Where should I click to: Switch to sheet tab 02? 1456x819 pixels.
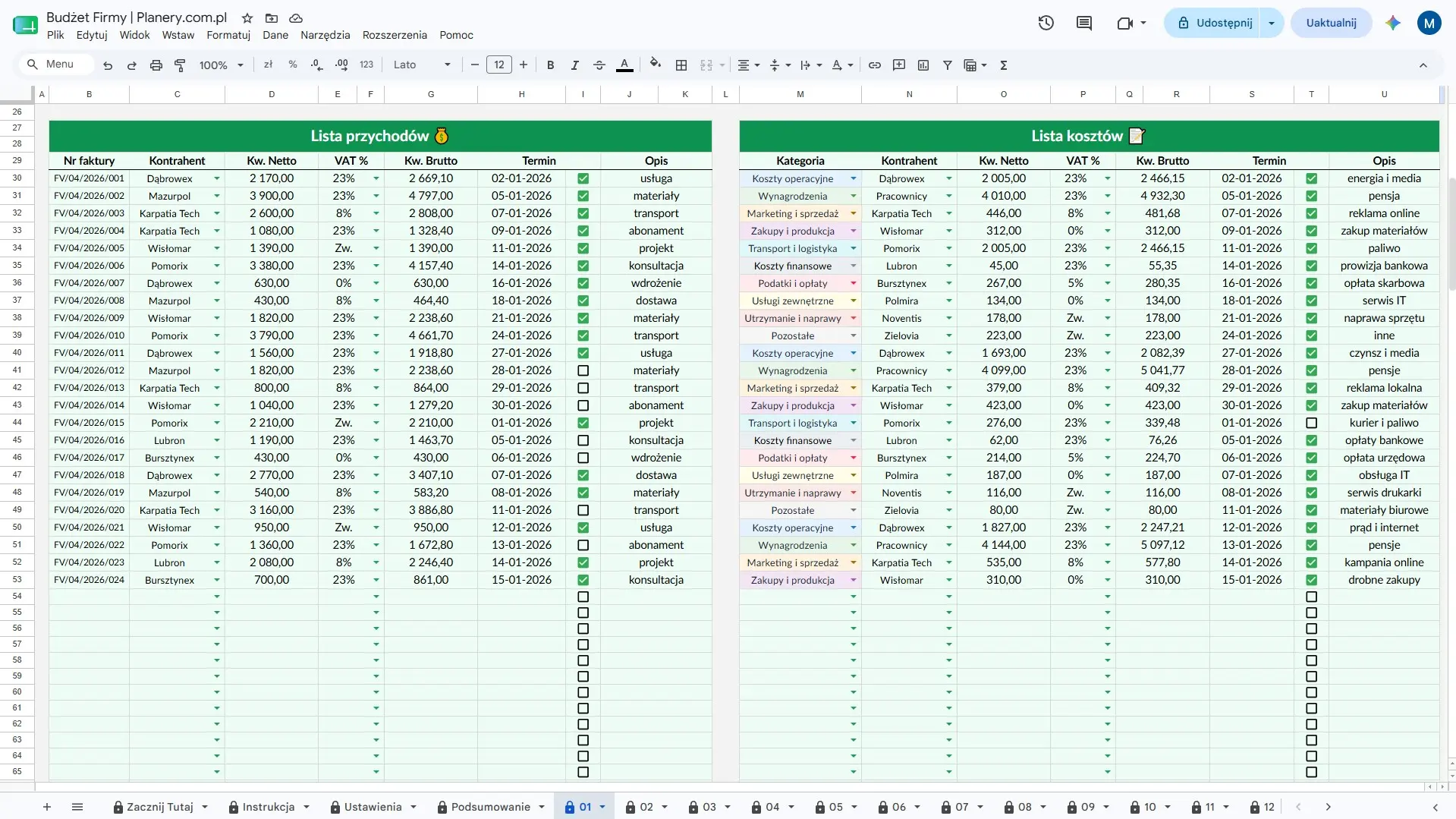(x=646, y=807)
